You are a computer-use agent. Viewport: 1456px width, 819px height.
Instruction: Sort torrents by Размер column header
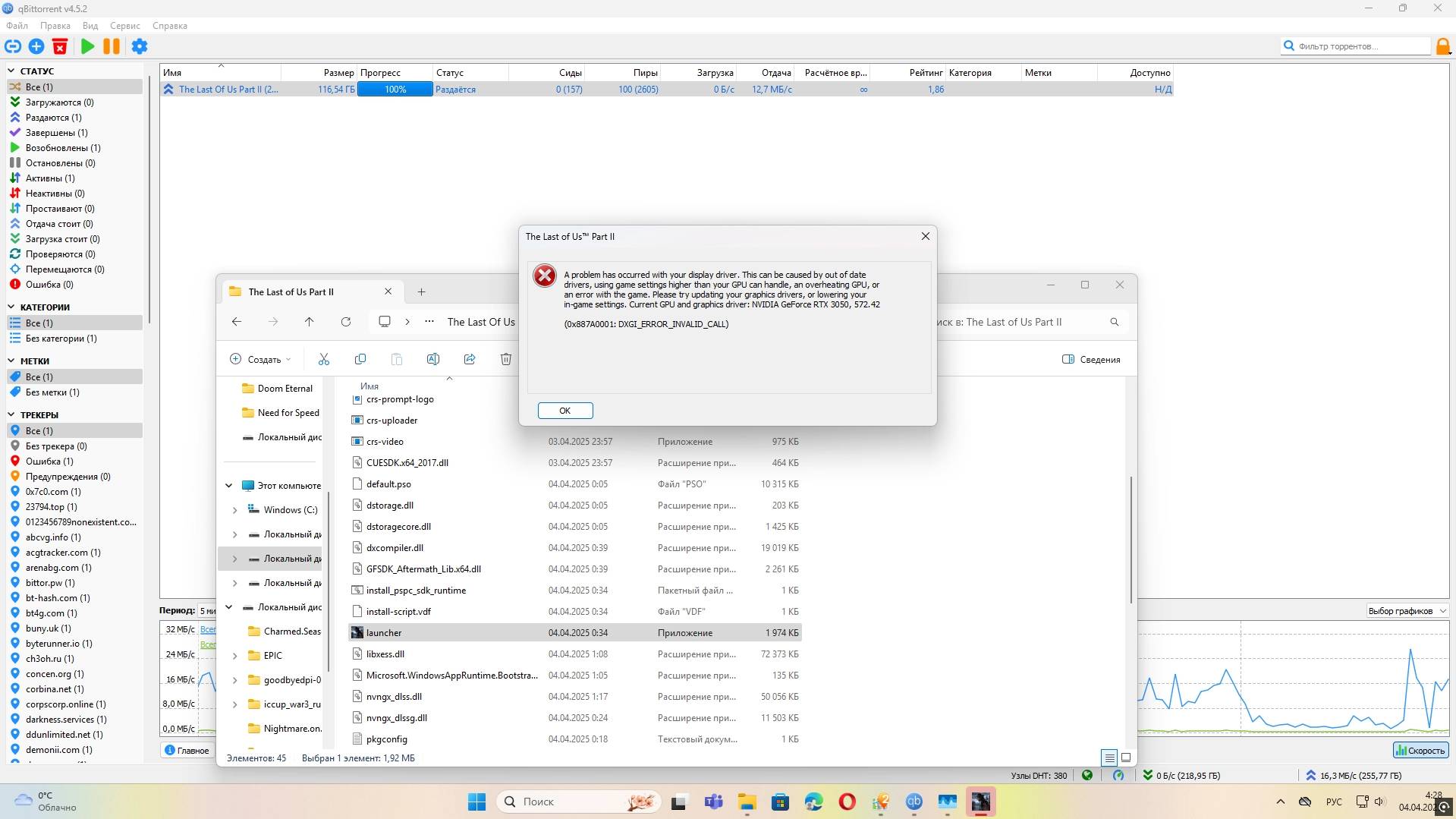click(x=319, y=73)
